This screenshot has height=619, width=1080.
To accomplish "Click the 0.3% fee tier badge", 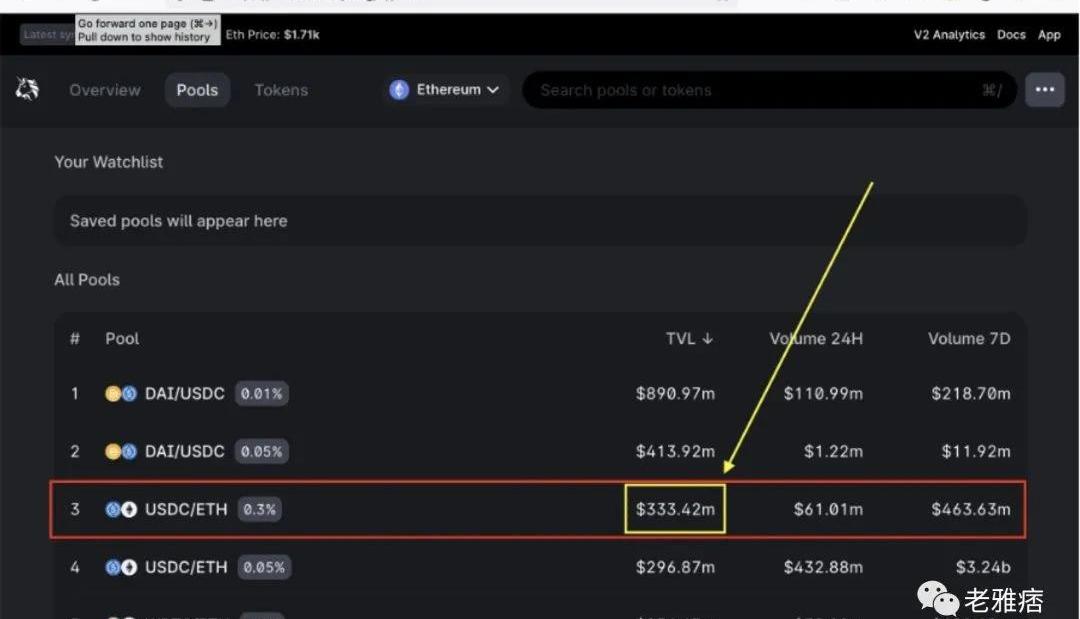I will (260, 510).
